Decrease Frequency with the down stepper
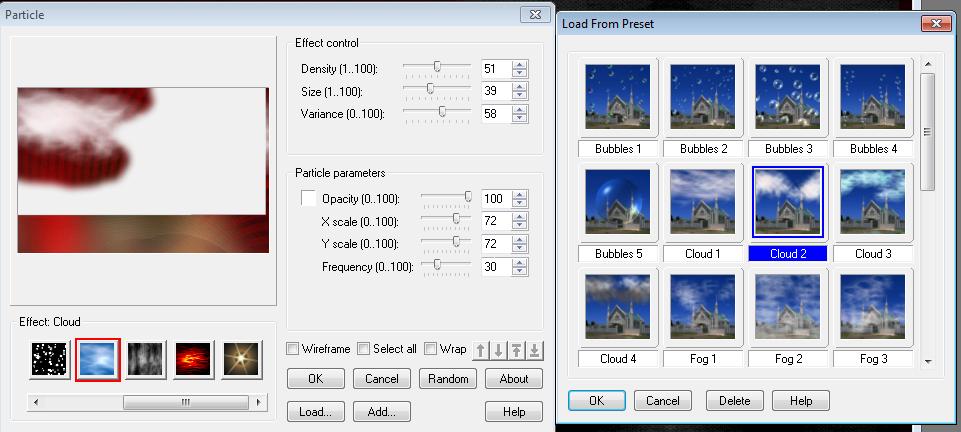 pos(520,271)
